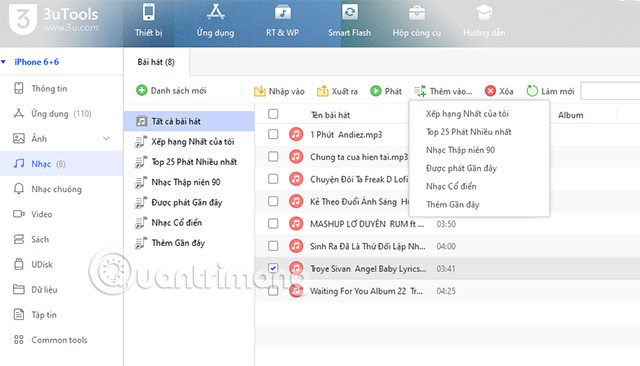The width and height of the screenshot is (640, 366).
Task: Check the 1 Phút Andiez.mp3 checkbox
Action: pos(273,134)
